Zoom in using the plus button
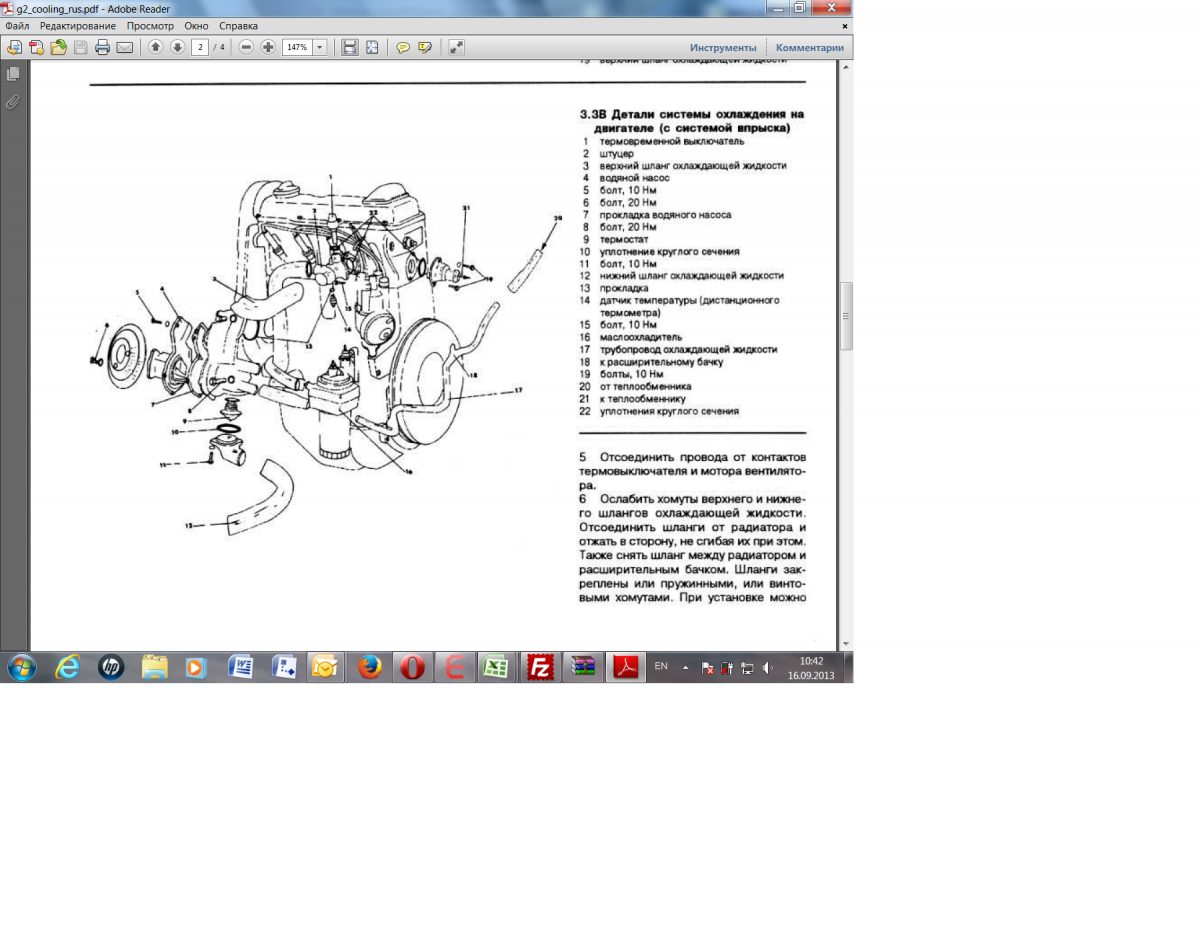This screenshot has height=950, width=1200. coord(268,47)
